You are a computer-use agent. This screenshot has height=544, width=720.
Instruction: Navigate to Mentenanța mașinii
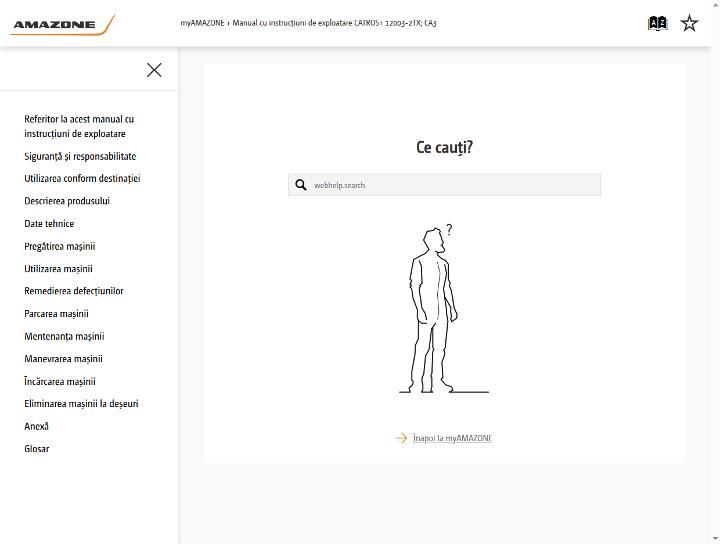pos(64,336)
